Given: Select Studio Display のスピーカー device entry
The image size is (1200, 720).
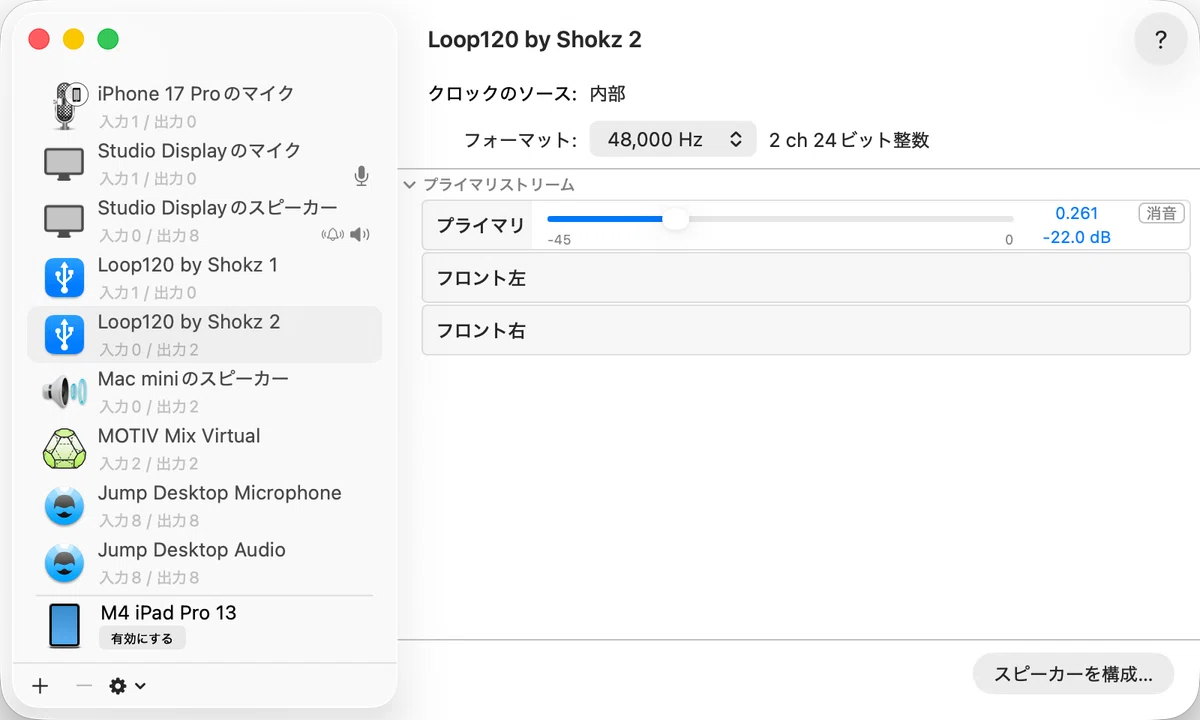Looking at the screenshot, I should 204,221.
